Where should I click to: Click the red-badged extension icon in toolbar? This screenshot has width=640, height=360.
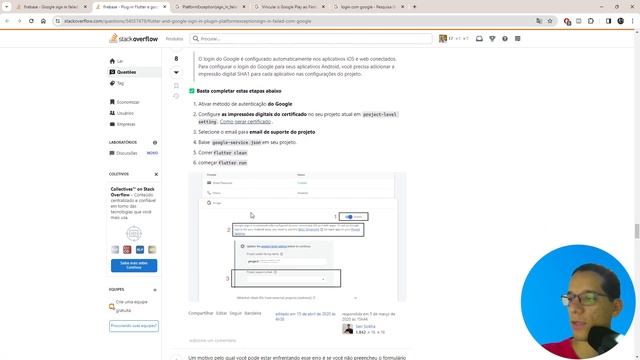pos(567,21)
